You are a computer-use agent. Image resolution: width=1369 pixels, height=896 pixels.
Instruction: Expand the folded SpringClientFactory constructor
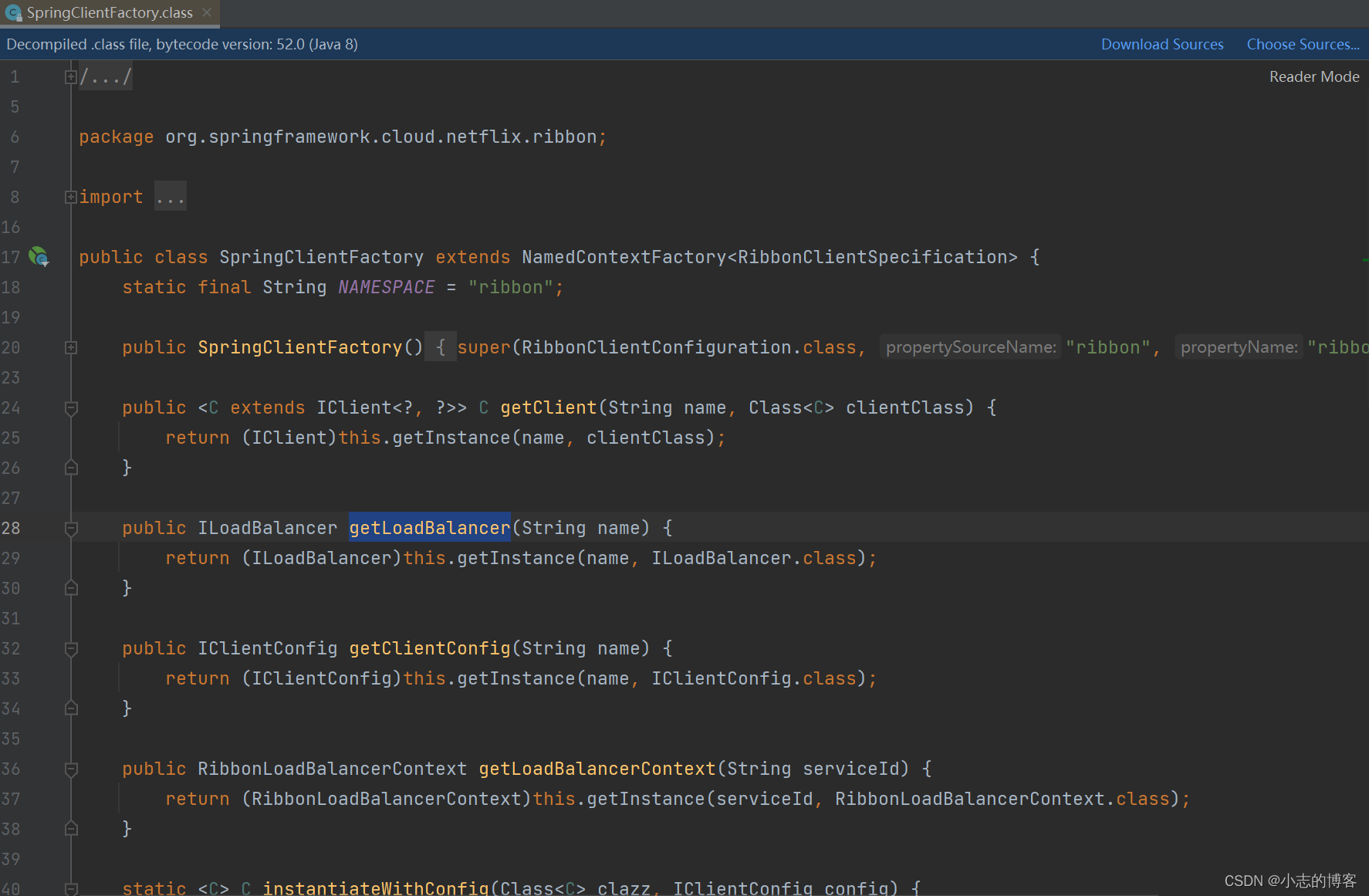pyautogui.click(x=71, y=347)
